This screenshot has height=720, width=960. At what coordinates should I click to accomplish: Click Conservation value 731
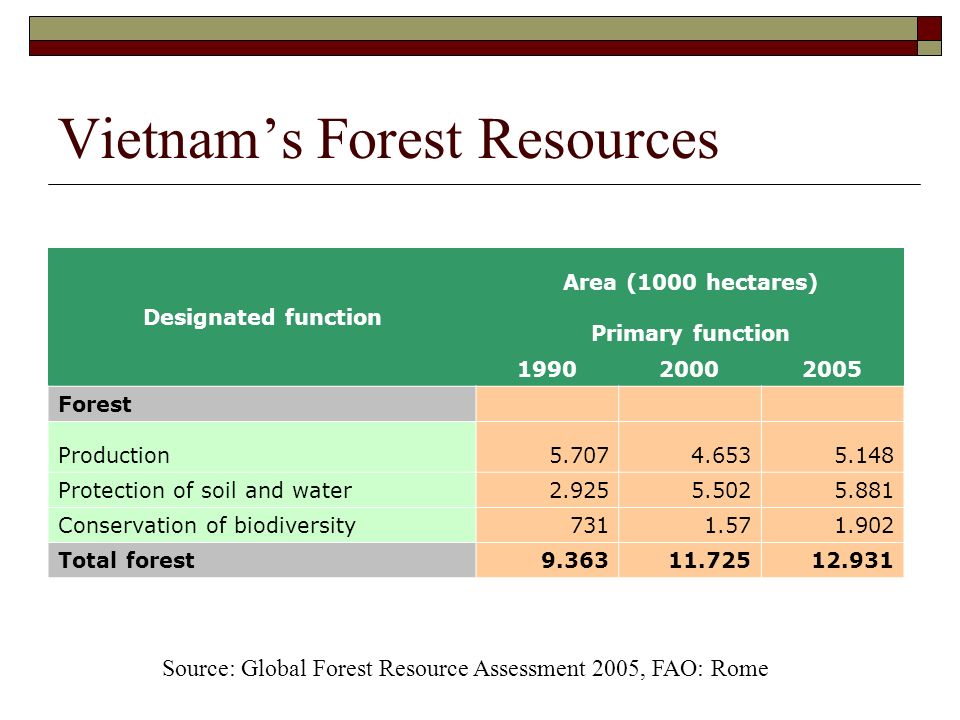click(x=589, y=525)
